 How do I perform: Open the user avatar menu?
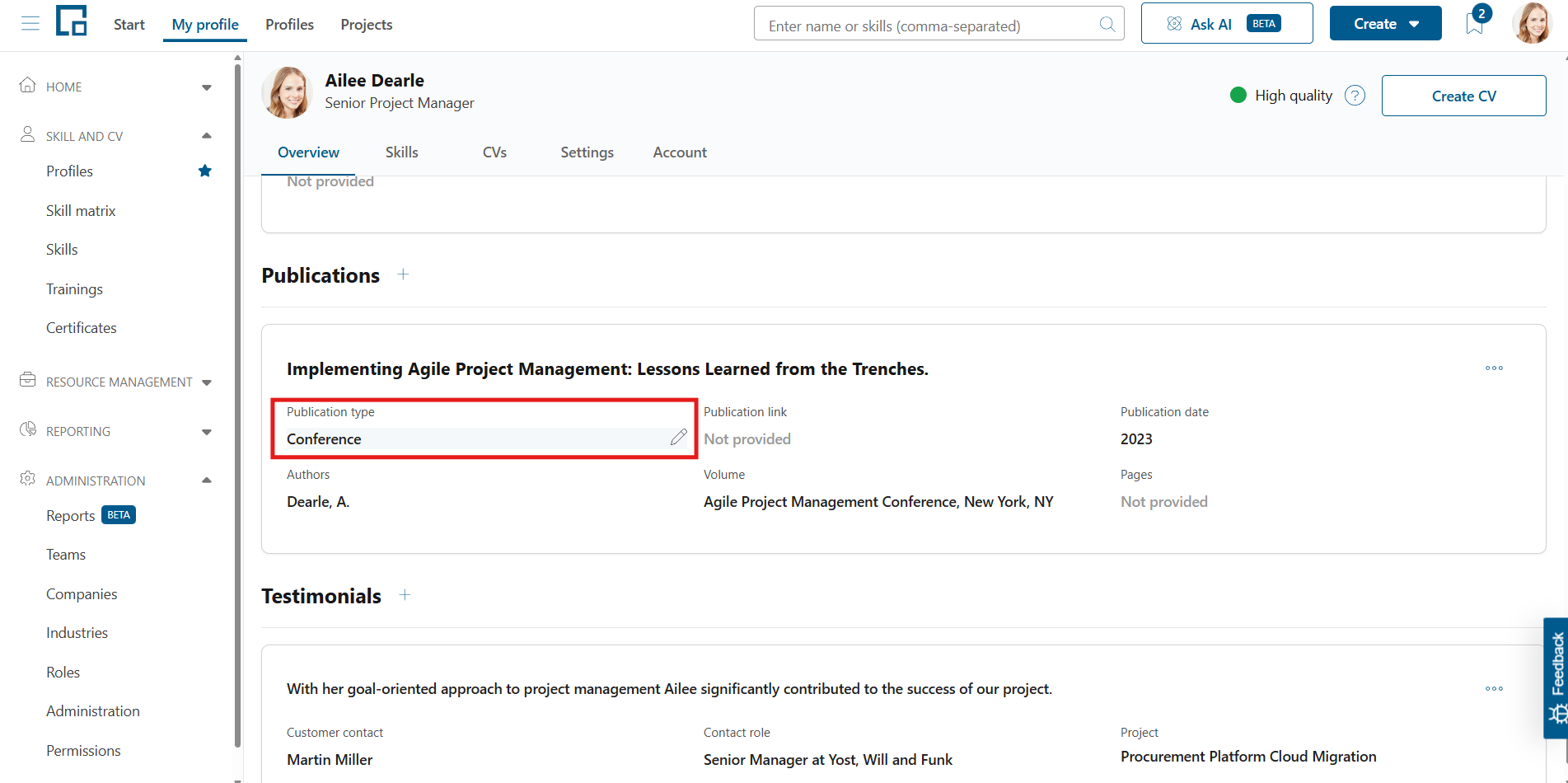pos(1532,23)
